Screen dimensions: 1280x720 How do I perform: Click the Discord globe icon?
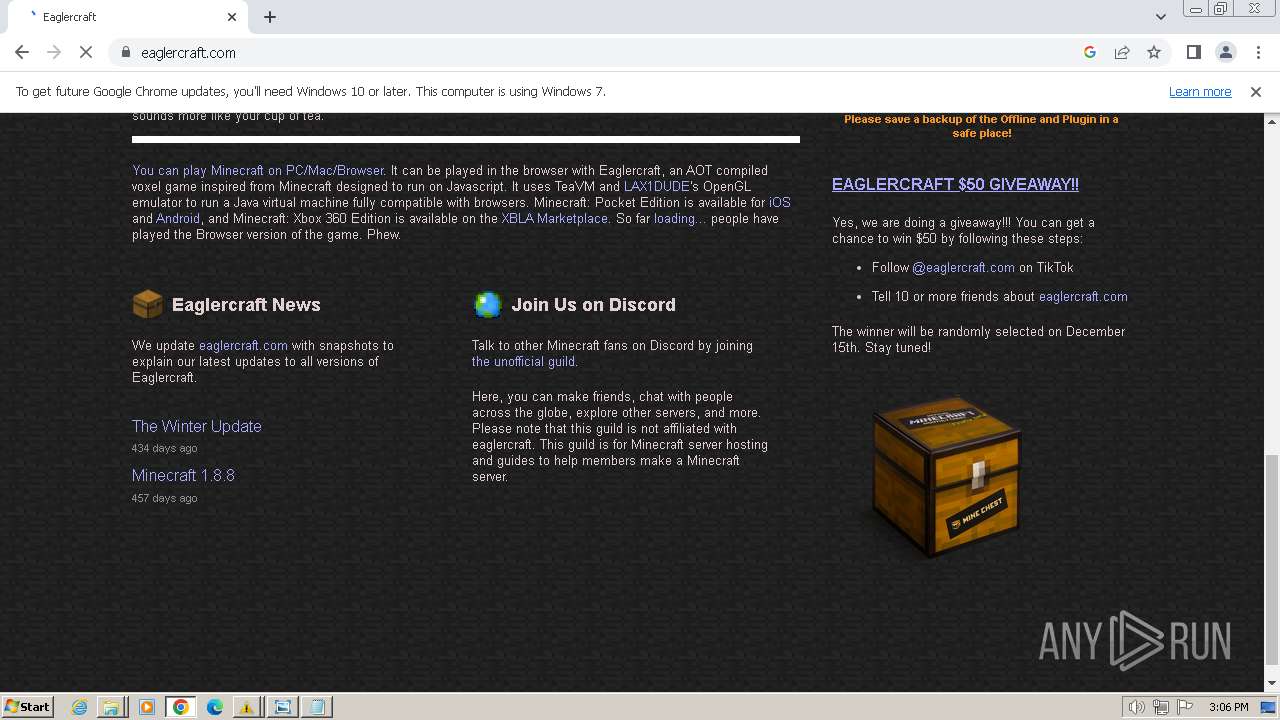click(487, 304)
